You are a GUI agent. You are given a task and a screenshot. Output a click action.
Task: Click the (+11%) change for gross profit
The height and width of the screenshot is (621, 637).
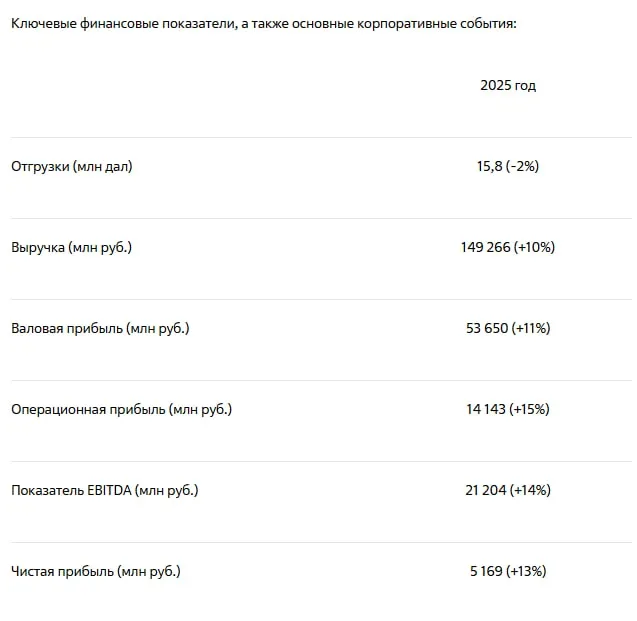531,328
